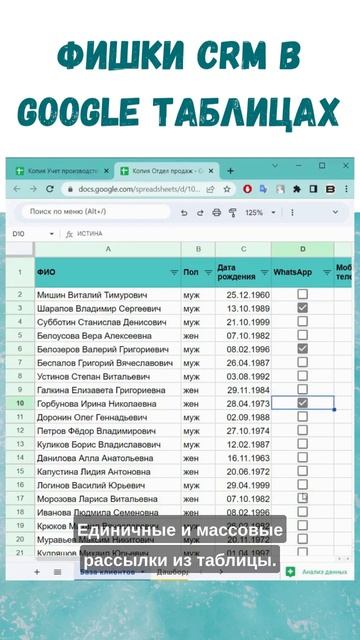Click the birth date 25.12.1960
The height and width of the screenshot is (640, 360).
click(243, 295)
